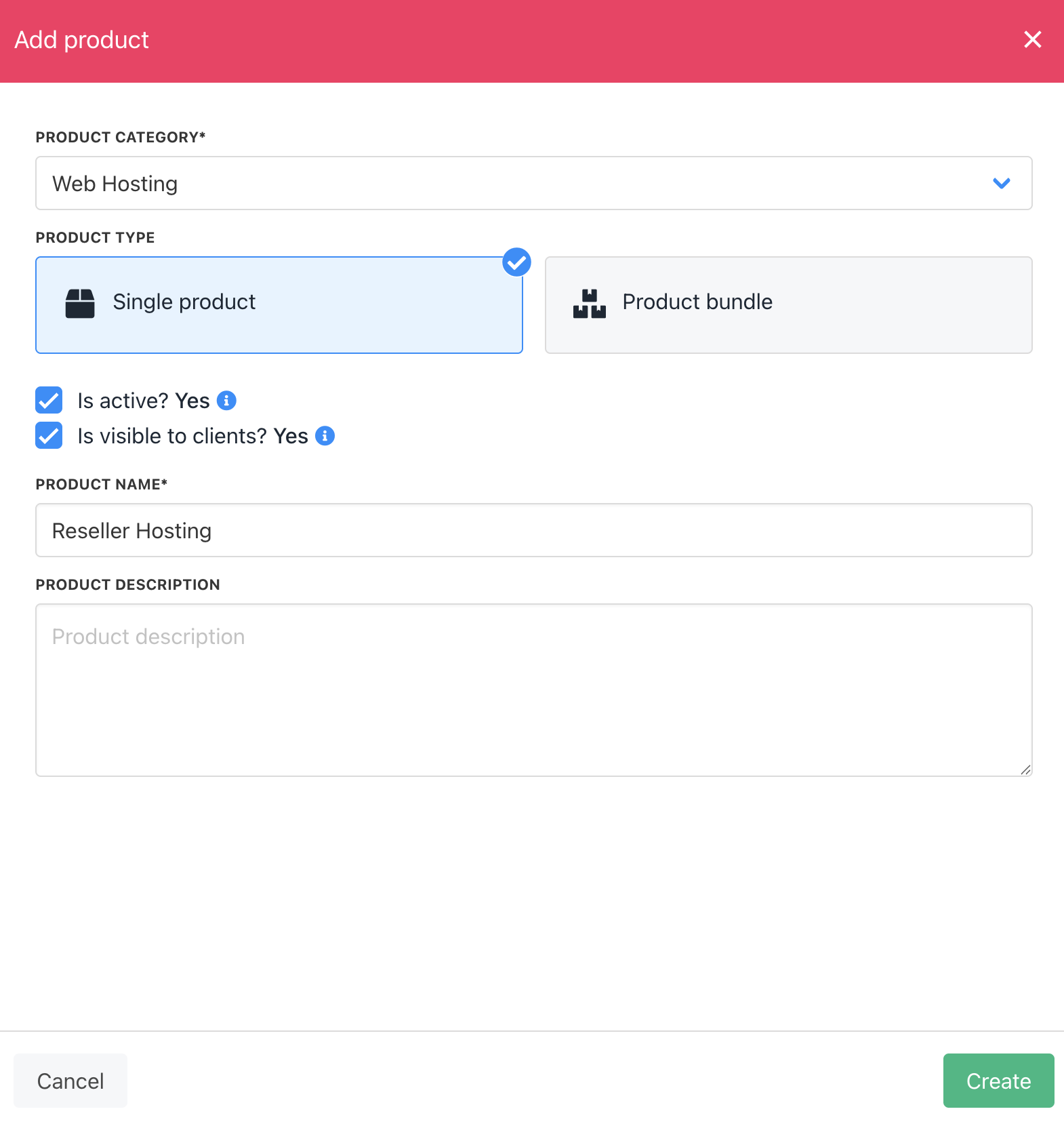Uncheck the Is active checkbox

(49, 400)
